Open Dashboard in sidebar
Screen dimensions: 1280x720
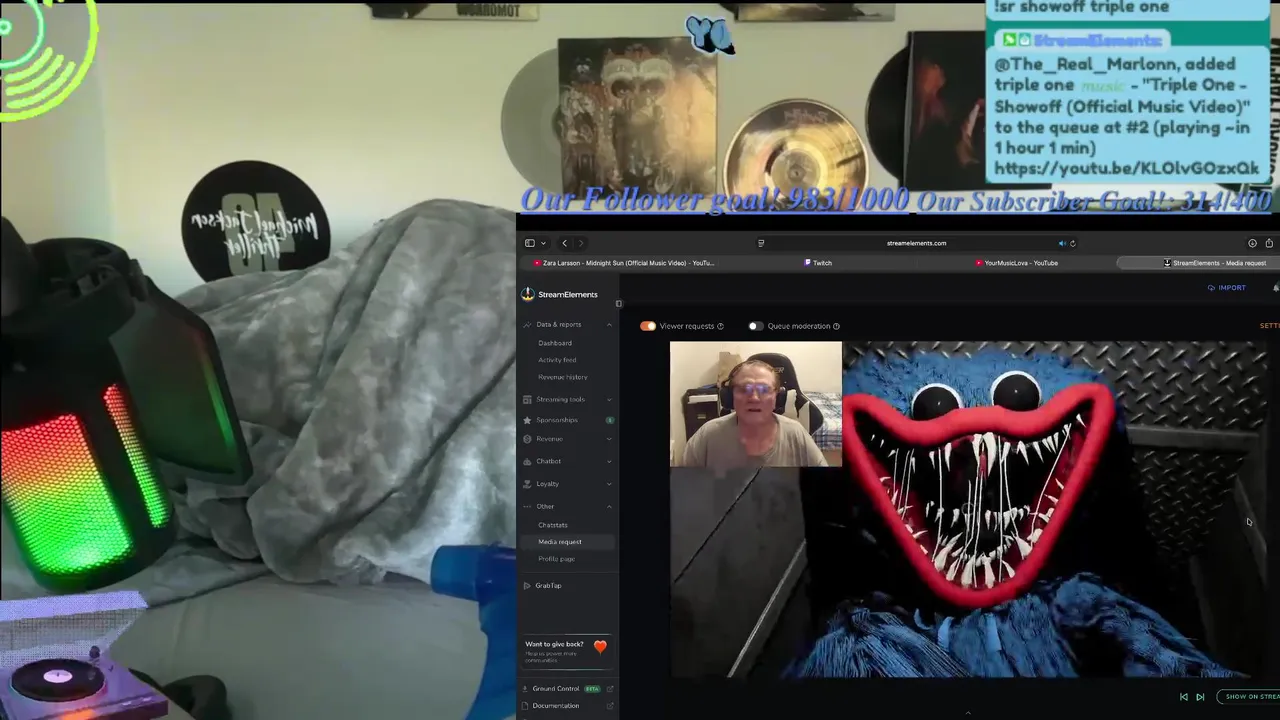tap(555, 343)
